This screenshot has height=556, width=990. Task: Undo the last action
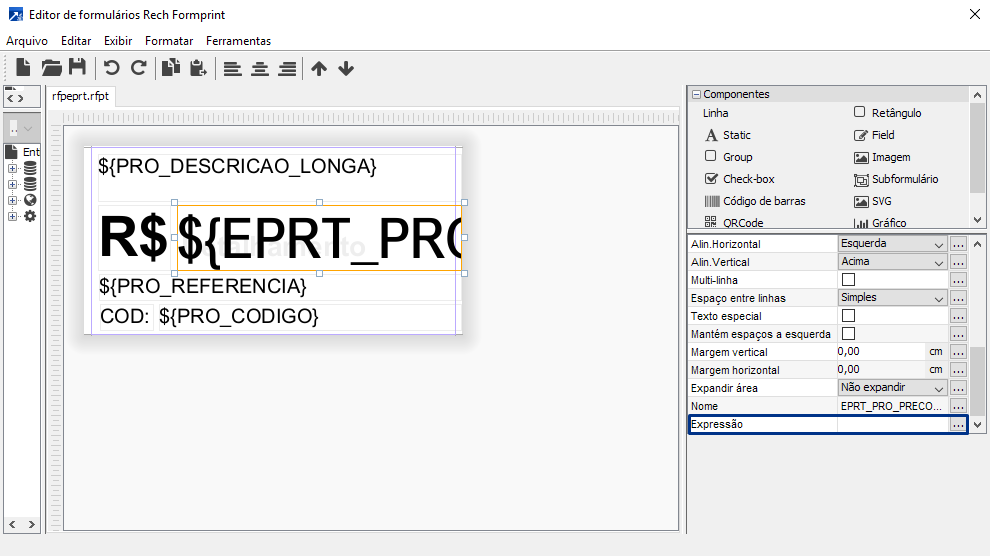(111, 68)
